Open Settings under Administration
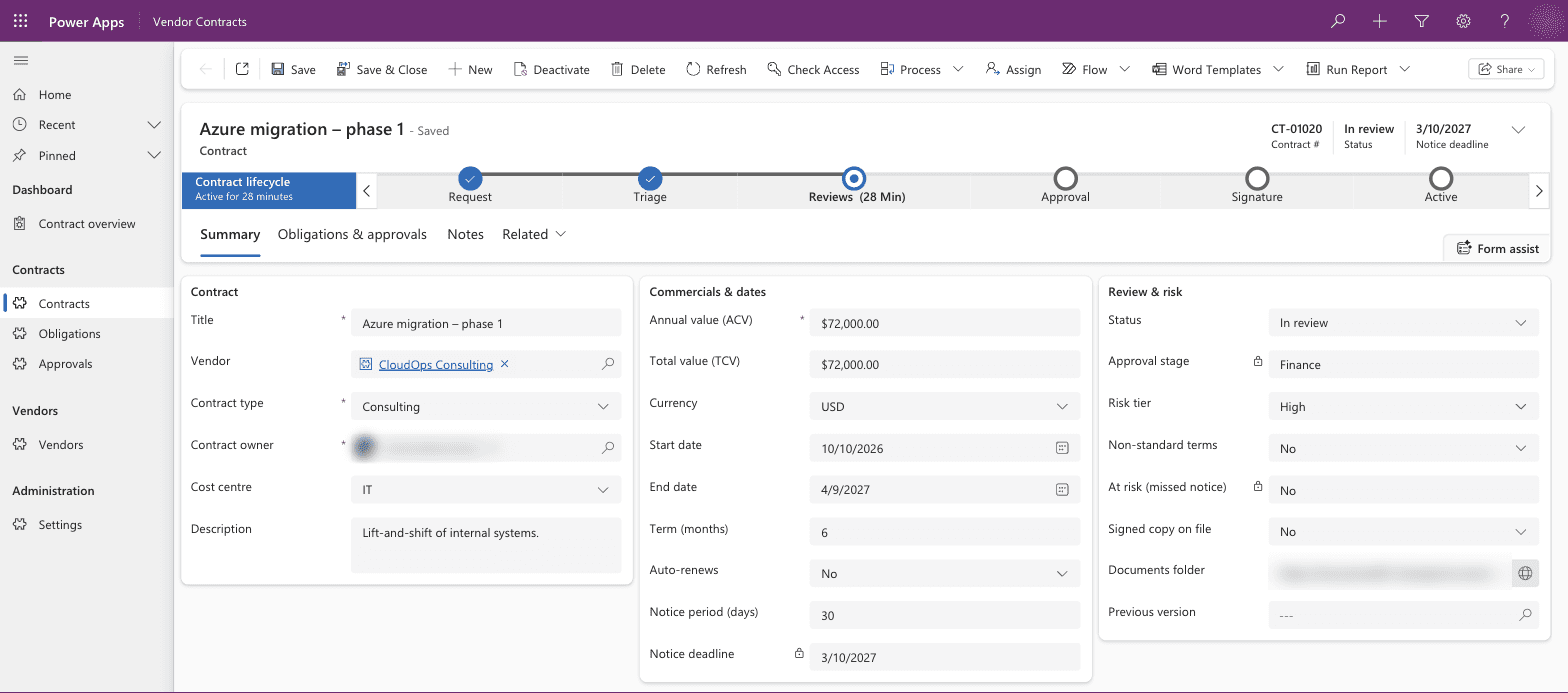This screenshot has width=1568, height=693. 86,525
